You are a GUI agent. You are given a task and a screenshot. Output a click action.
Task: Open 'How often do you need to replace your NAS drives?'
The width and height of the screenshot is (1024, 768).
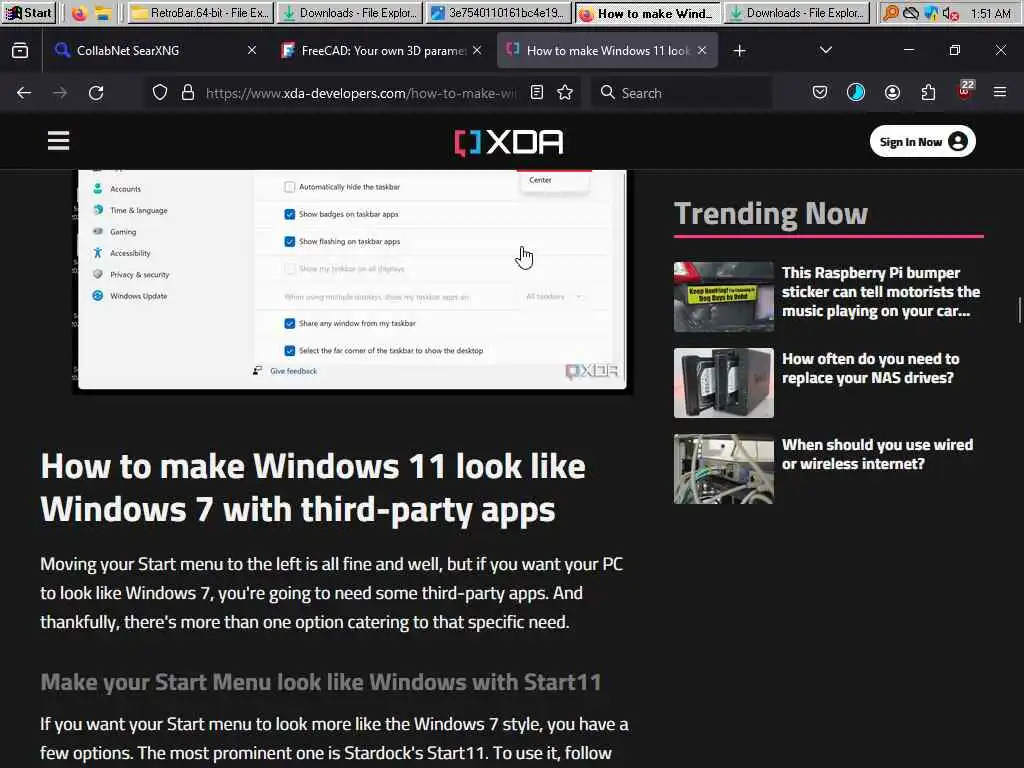tap(871, 368)
